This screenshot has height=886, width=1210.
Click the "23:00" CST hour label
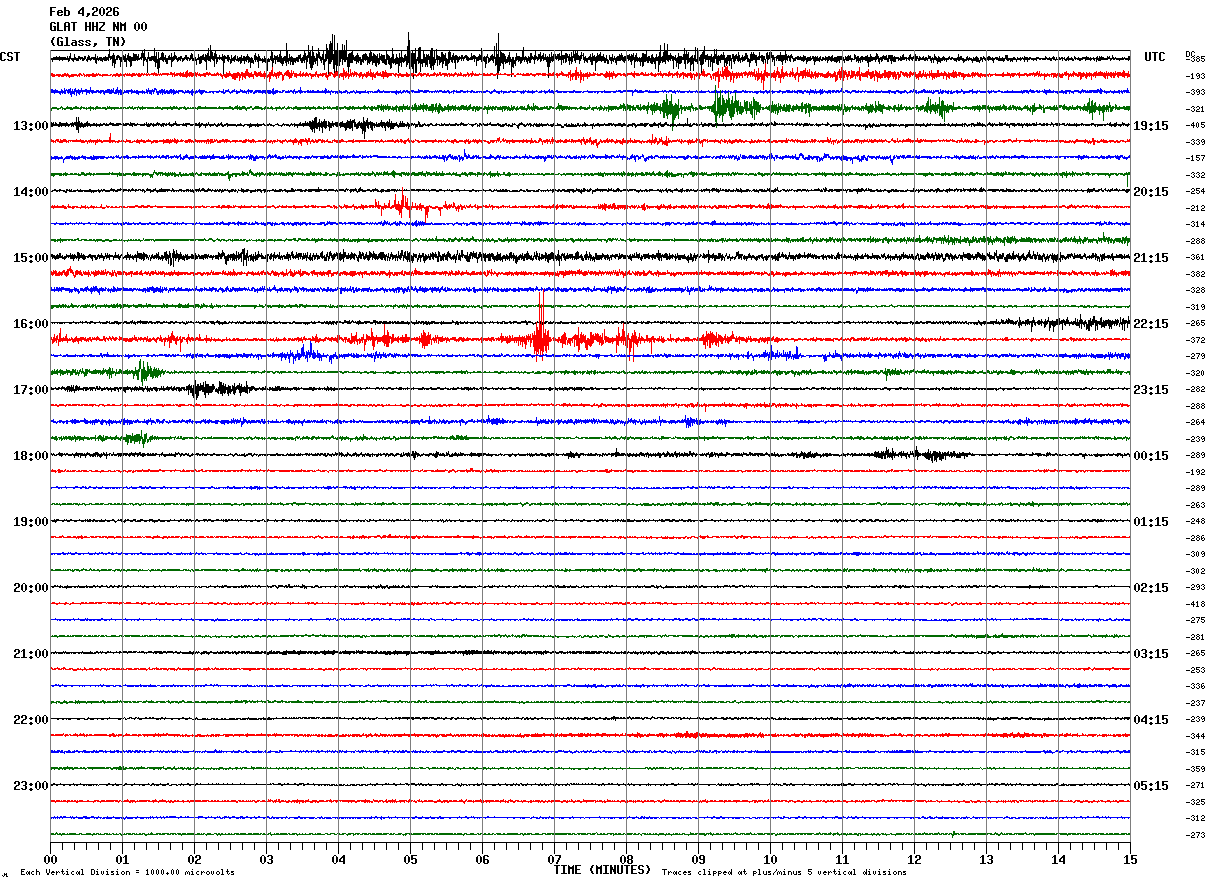point(31,786)
